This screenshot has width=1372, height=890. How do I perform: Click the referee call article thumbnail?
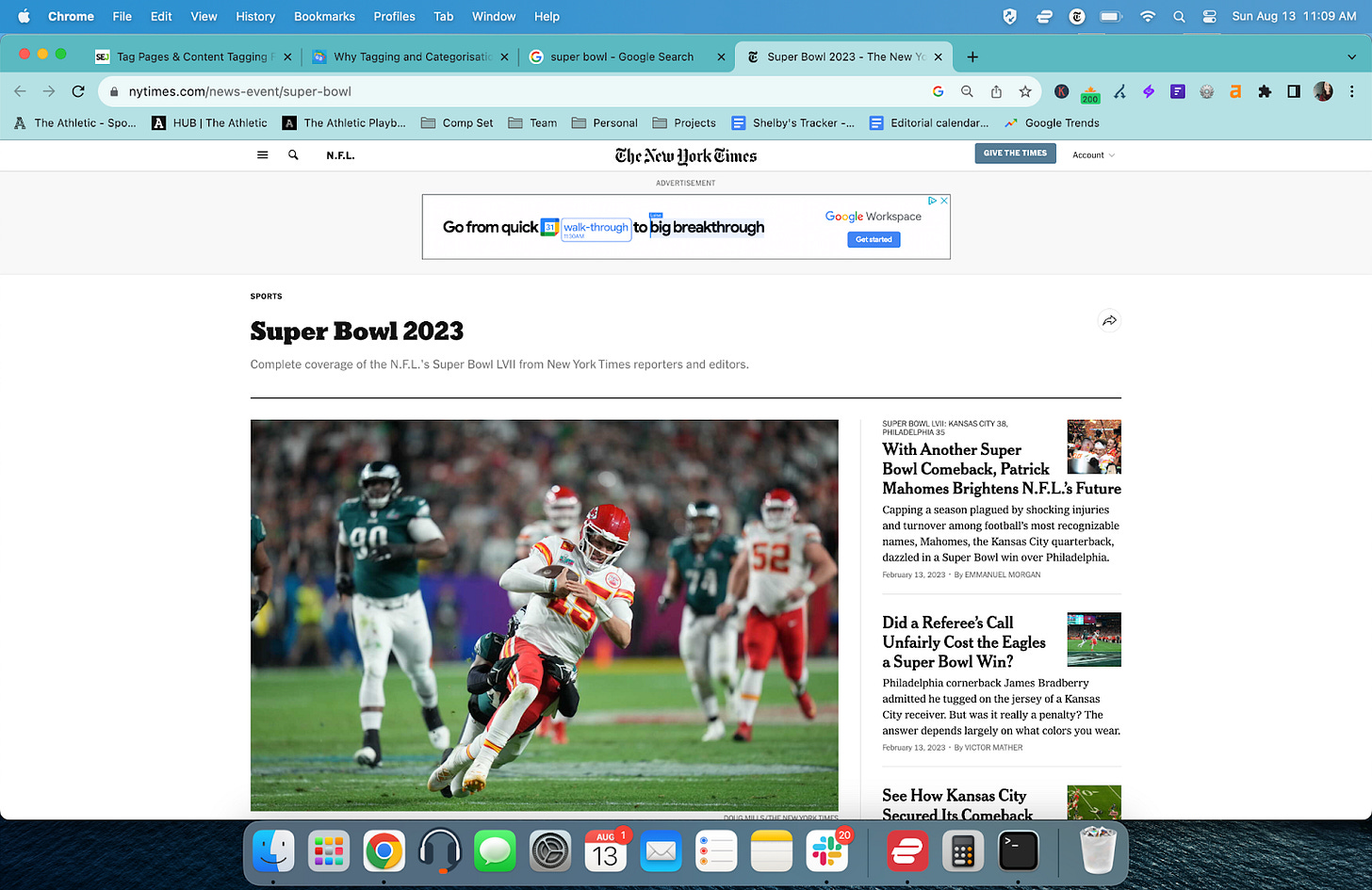tap(1094, 639)
